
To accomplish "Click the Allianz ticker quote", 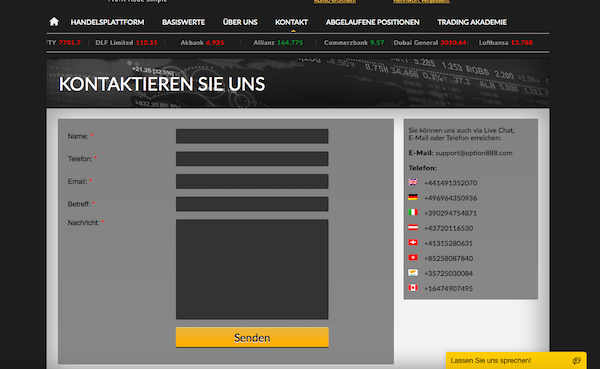I will coord(278,42).
